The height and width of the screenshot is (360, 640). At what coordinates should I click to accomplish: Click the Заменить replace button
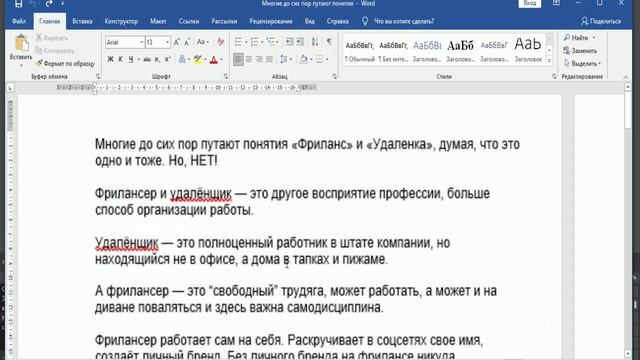click(580, 51)
